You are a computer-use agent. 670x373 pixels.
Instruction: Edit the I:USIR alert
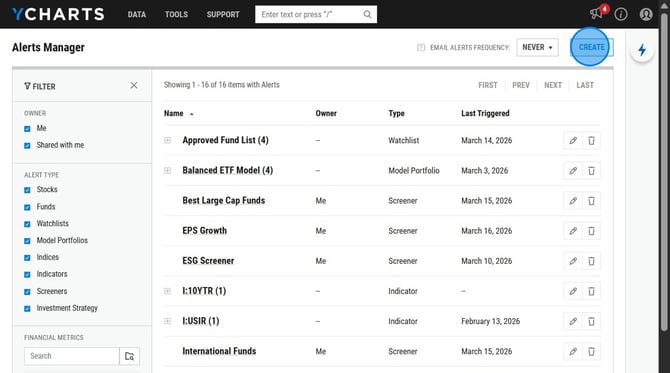[x=573, y=321]
